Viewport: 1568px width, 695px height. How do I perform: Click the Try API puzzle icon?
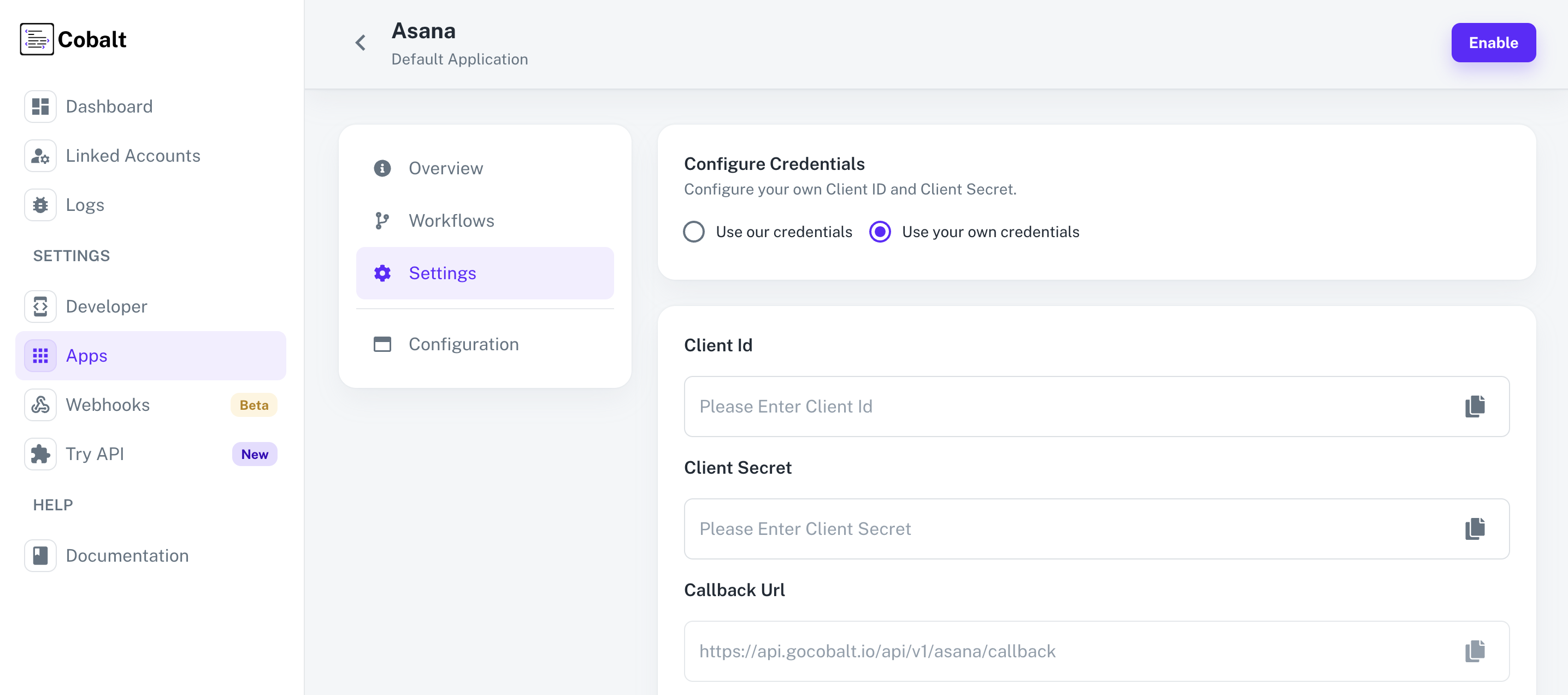pyautogui.click(x=39, y=453)
